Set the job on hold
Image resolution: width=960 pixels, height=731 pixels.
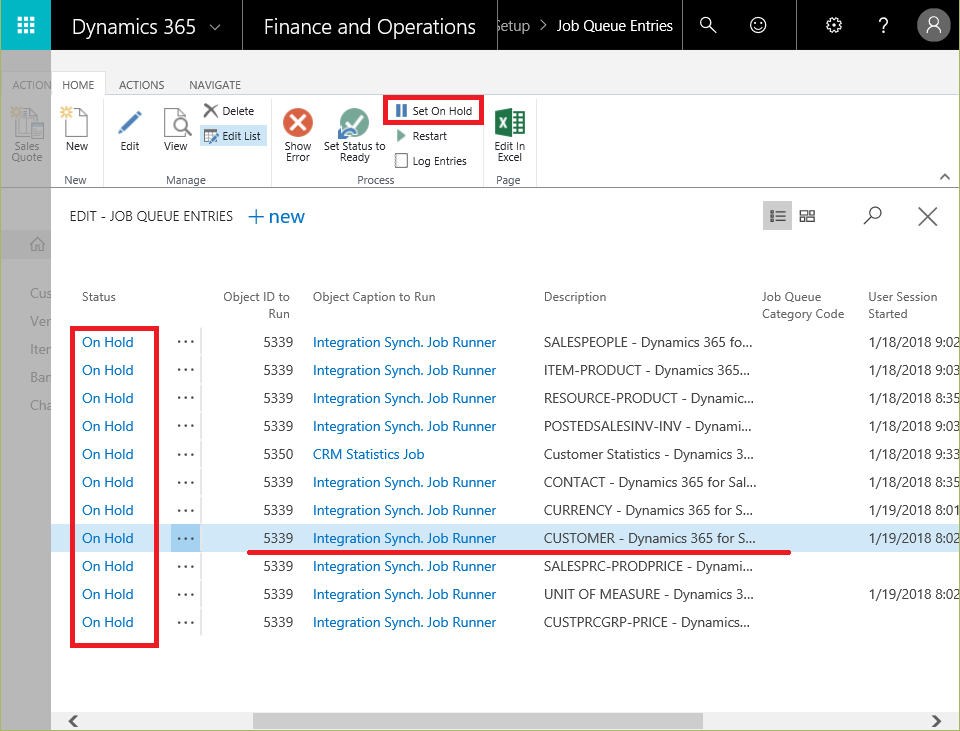[434, 111]
